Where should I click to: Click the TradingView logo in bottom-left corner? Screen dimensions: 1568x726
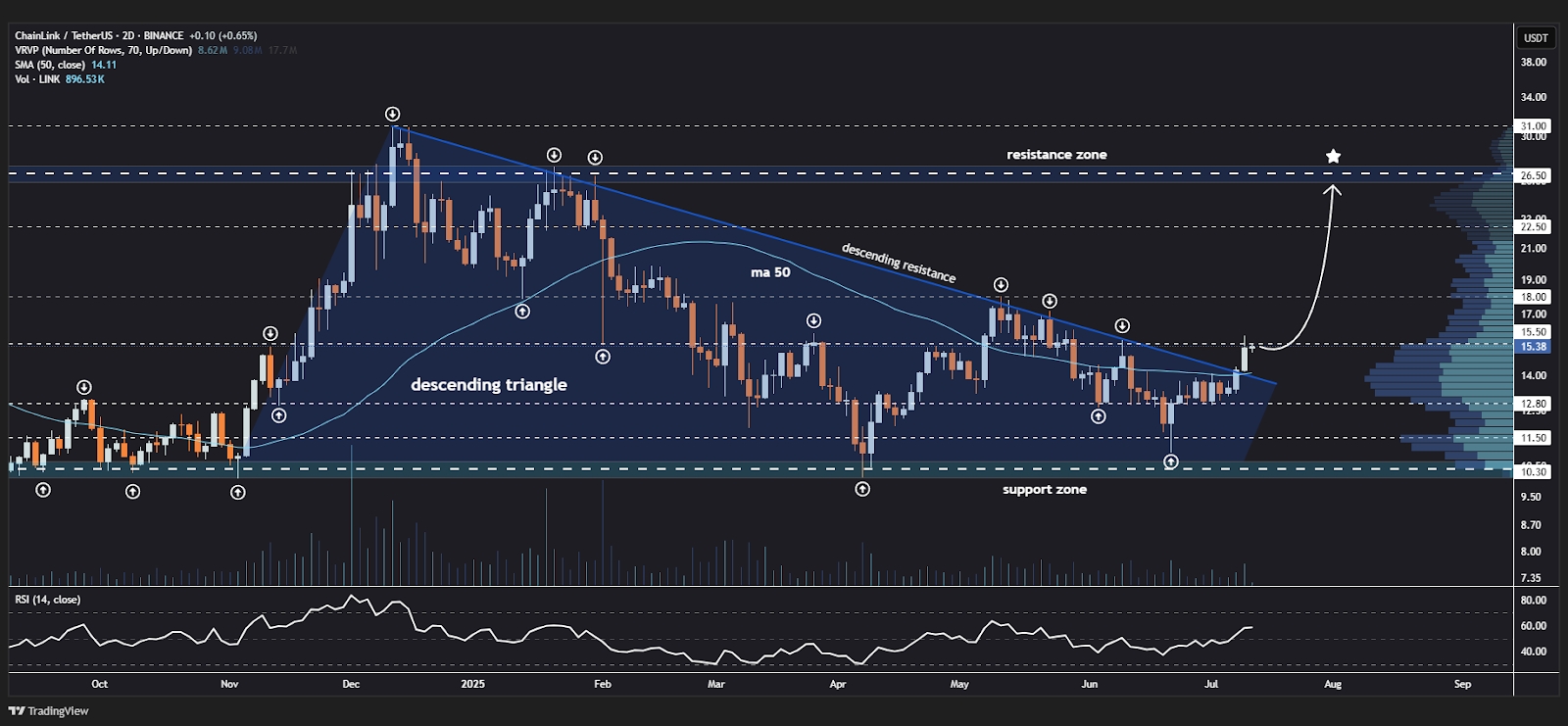point(49,711)
